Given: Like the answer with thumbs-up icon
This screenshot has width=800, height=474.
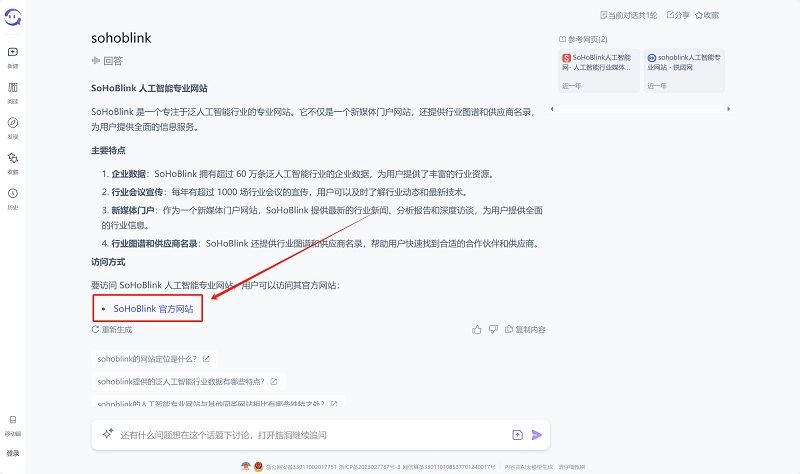Looking at the screenshot, I should tap(477, 330).
